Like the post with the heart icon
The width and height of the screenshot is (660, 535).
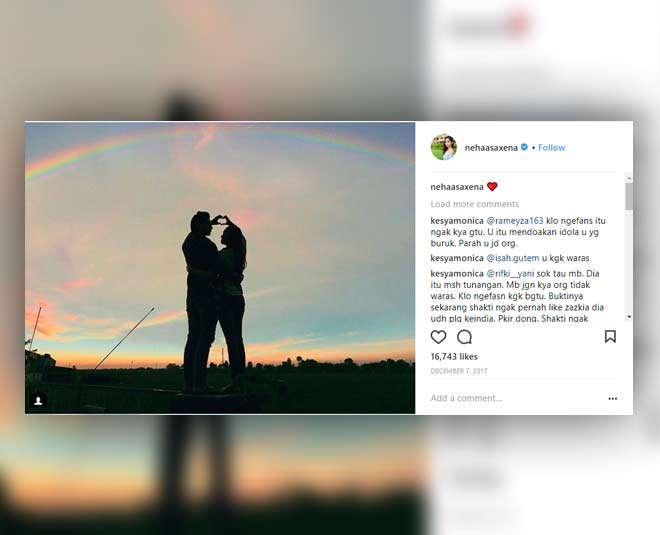pos(438,337)
